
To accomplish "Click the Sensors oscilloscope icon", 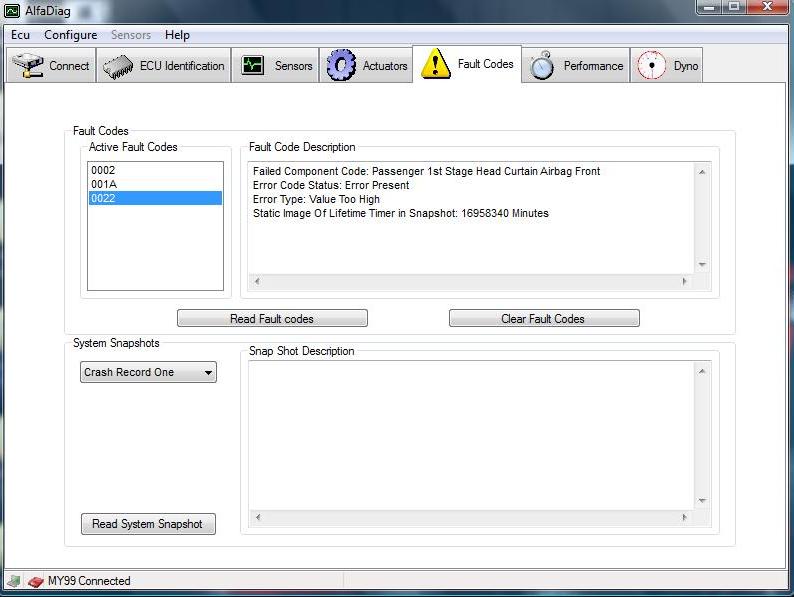I will coord(253,66).
